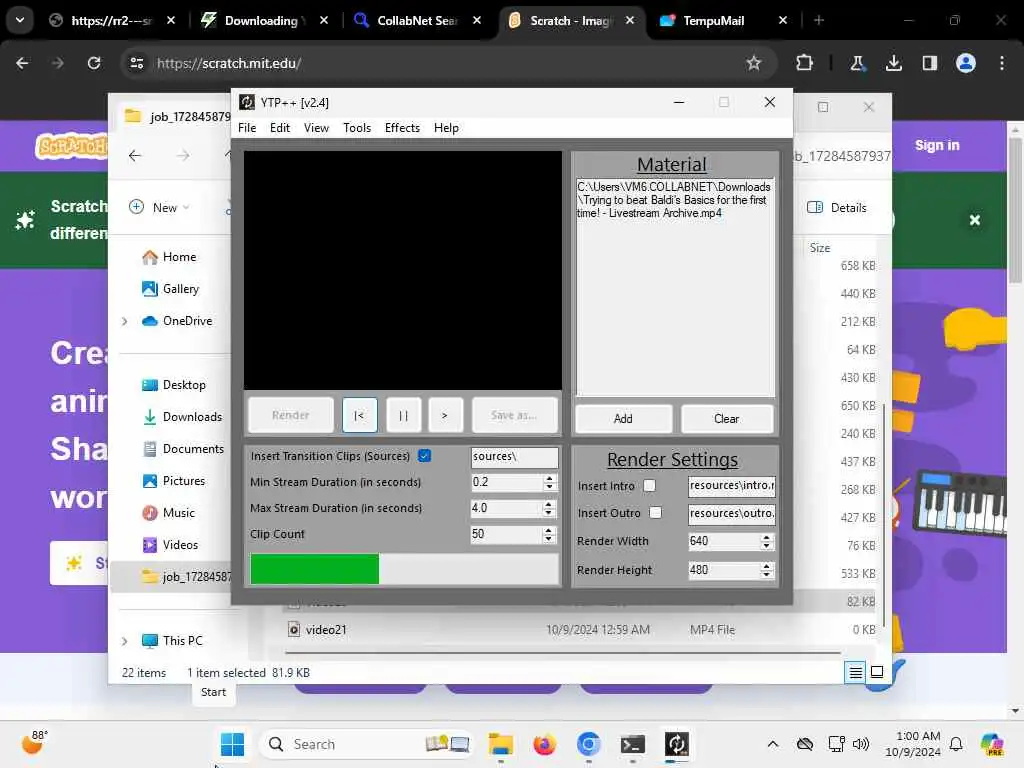This screenshot has width=1024, height=768.
Task: Open the Tools menu in YTP++
Action: (357, 128)
